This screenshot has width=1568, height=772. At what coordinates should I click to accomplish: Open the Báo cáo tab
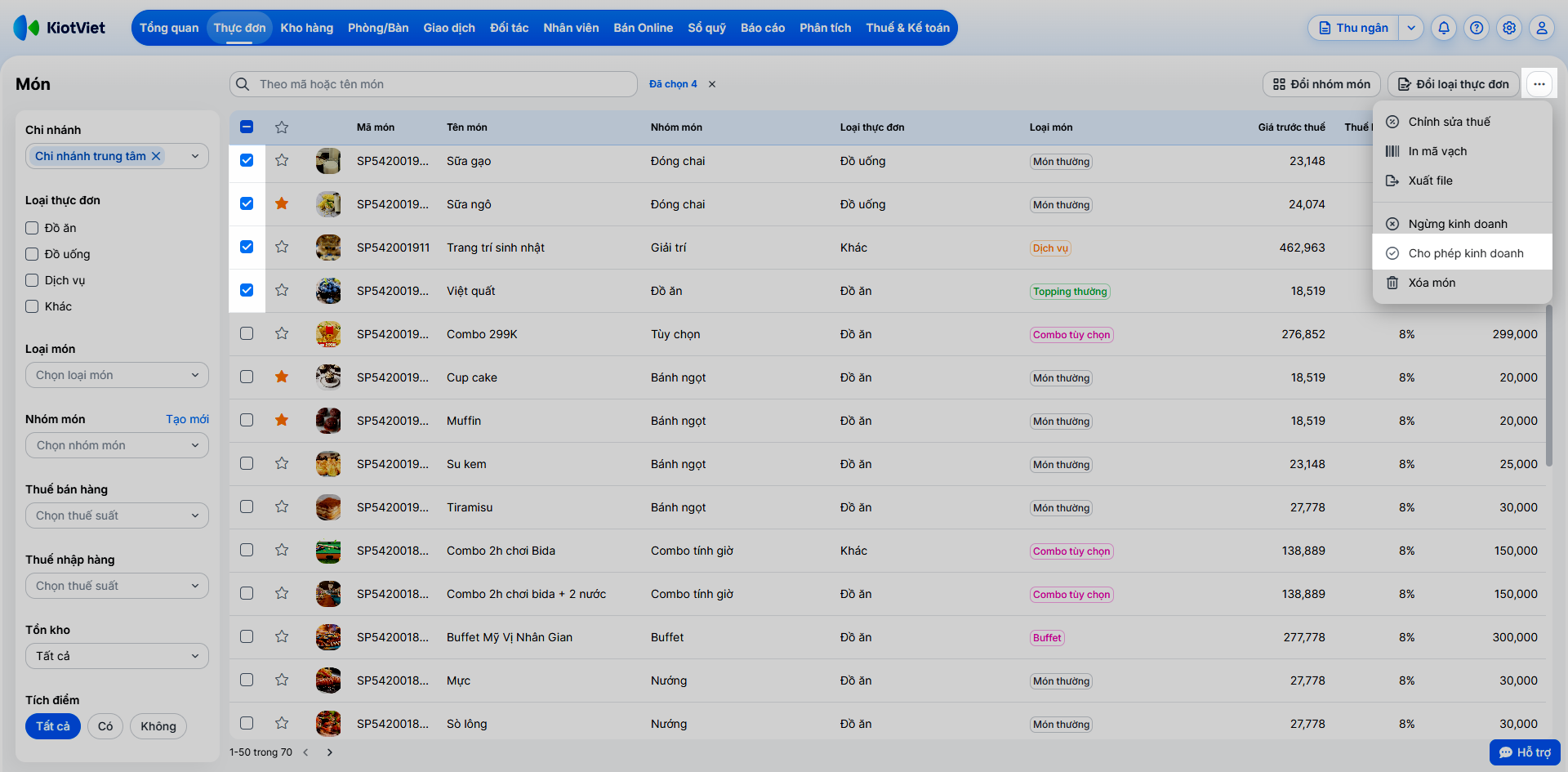[x=763, y=28]
